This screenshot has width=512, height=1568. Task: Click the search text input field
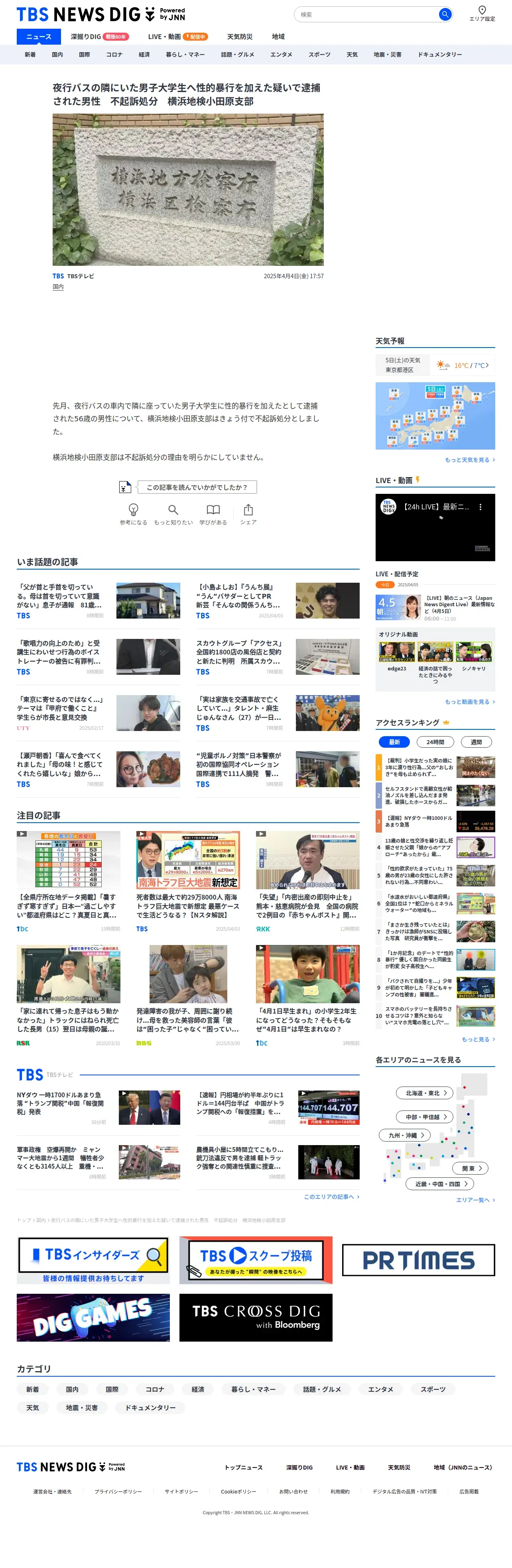click(x=366, y=14)
